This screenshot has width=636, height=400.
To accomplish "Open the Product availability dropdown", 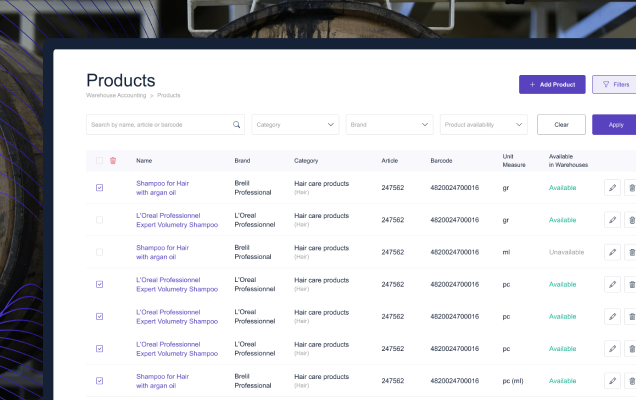I will click(x=483, y=125).
